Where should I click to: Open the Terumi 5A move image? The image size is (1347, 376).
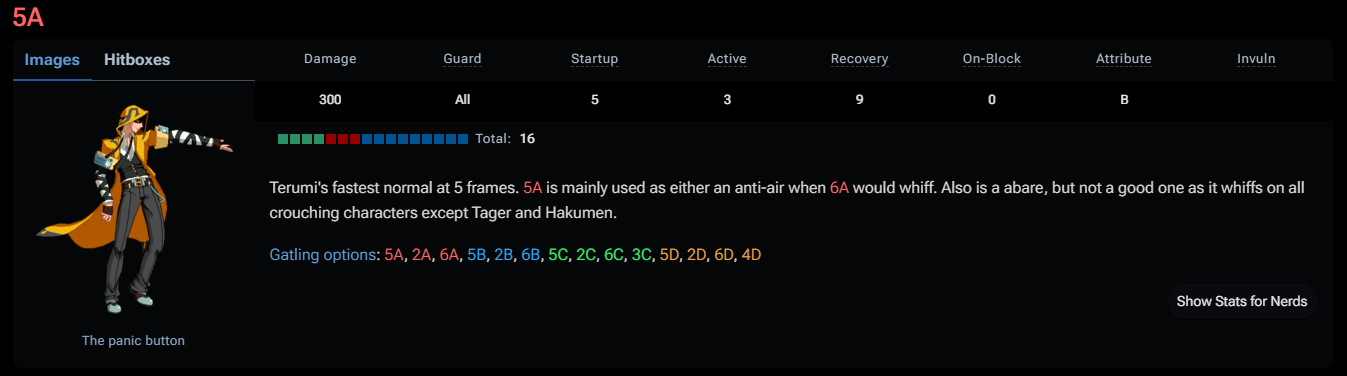click(x=133, y=211)
